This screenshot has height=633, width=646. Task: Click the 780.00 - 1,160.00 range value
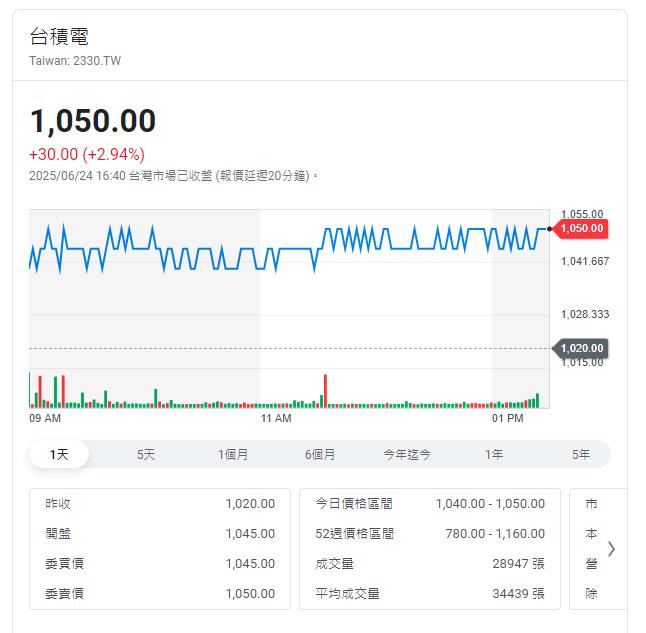coord(495,534)
